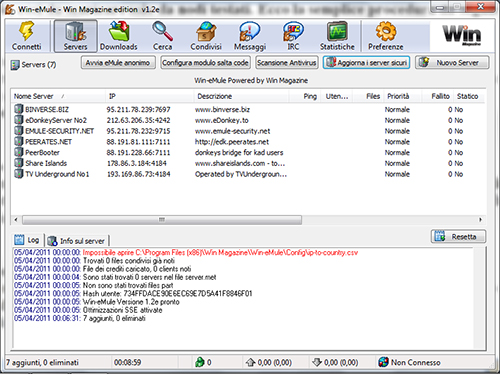500x374 pixels.
Task: Click the Nuovo Server button
Action: point(452,63)
